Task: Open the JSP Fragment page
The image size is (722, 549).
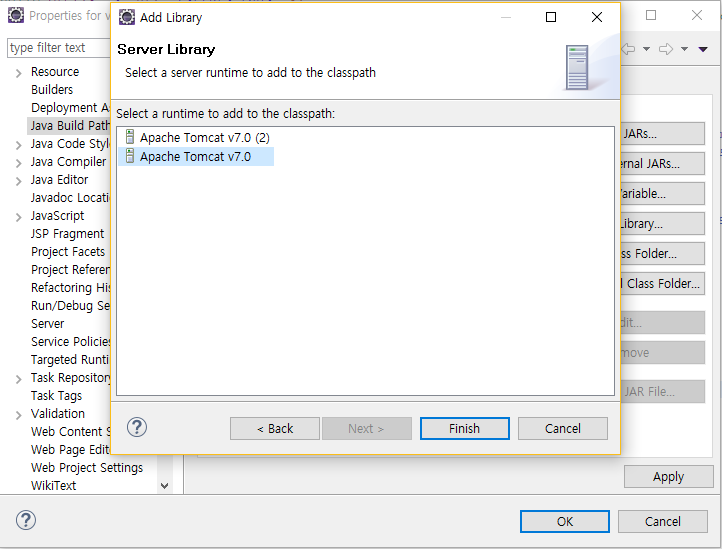Action: (x=68, y=234)
